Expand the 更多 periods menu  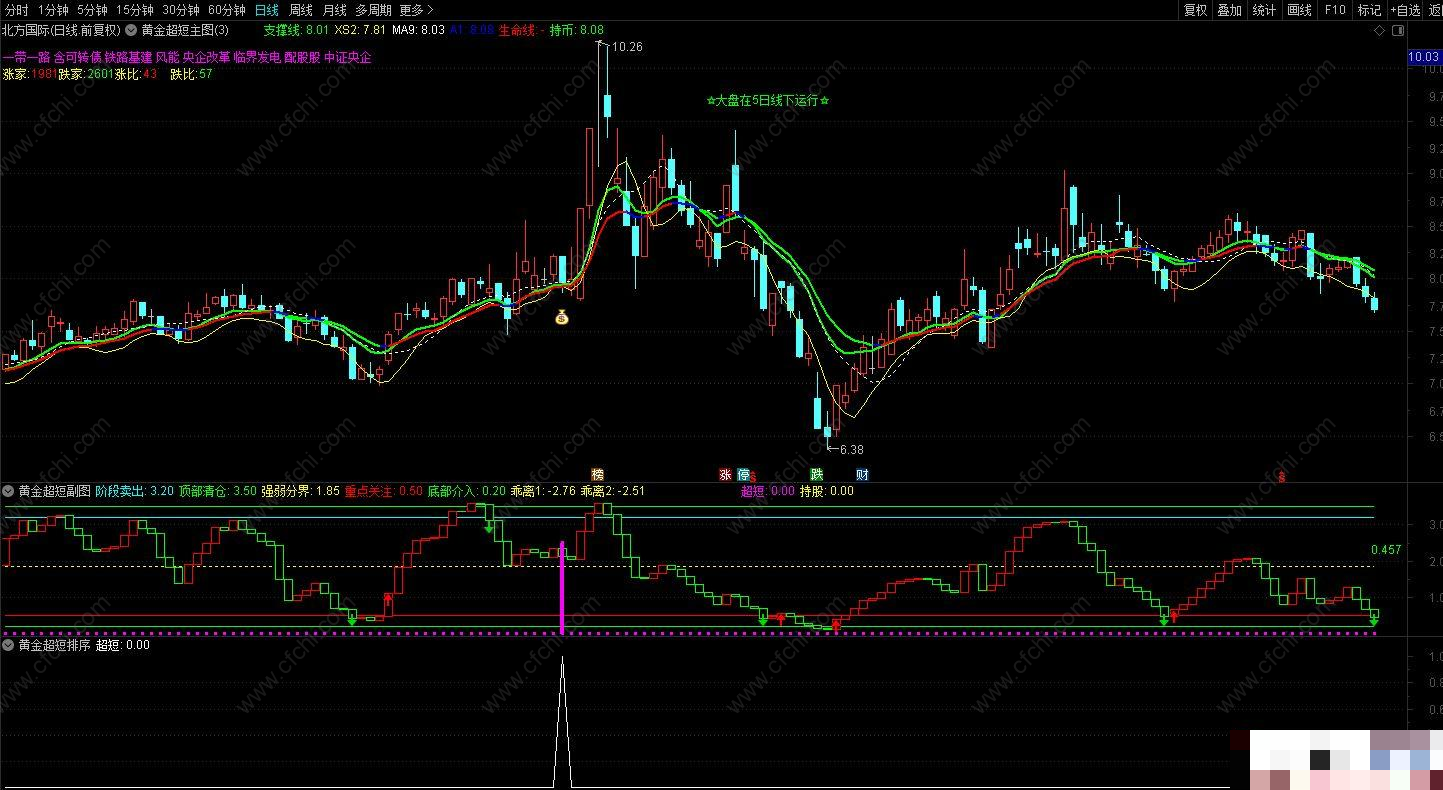[416, 10]
